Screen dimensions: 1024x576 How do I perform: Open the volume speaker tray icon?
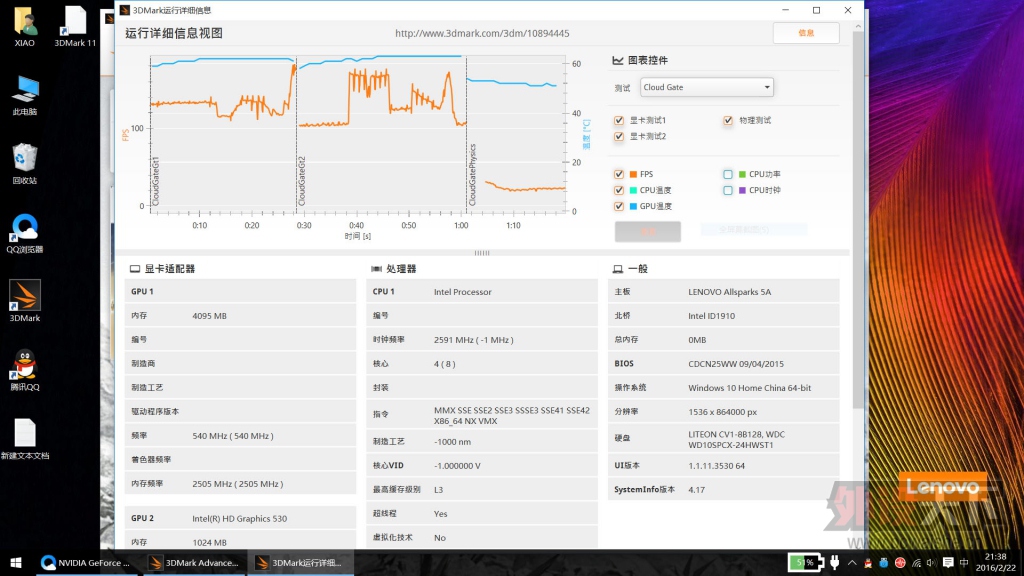click(x=931, y=563)
